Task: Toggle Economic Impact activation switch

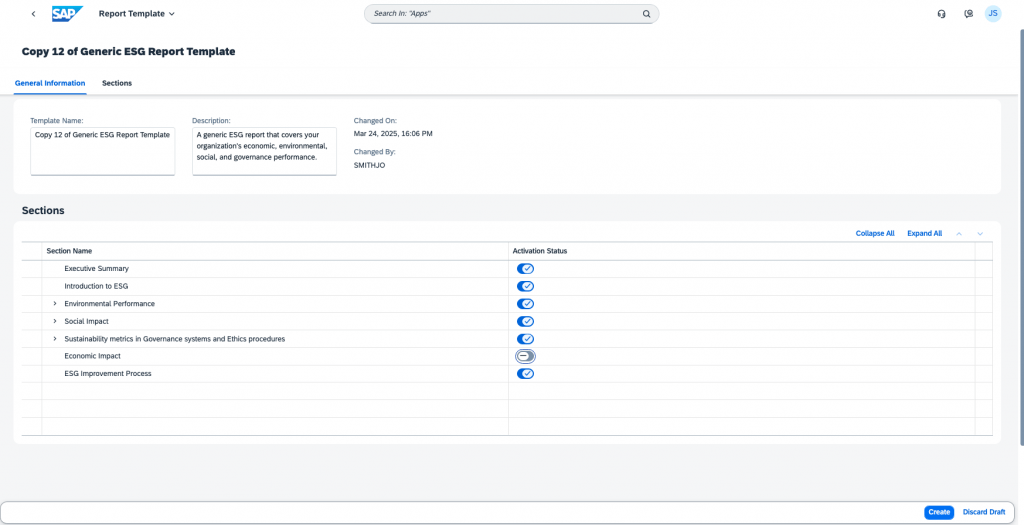Action: 525,356
